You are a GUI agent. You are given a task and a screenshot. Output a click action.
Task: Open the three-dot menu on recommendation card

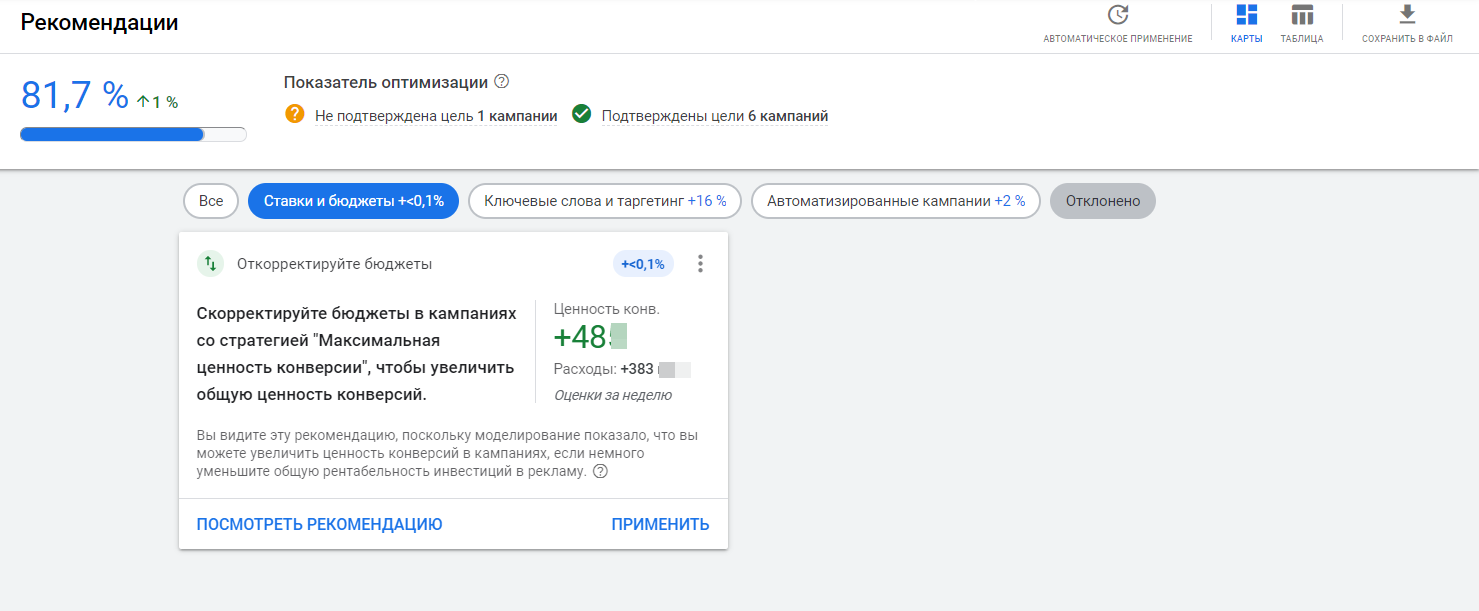pos(700,263)
